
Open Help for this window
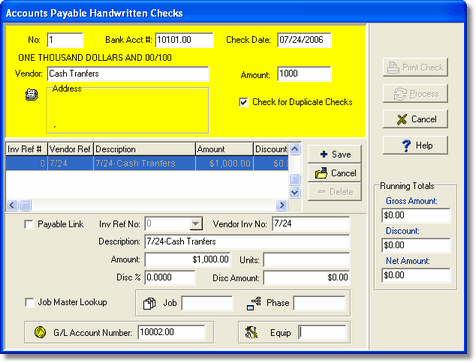coord(415,145)
